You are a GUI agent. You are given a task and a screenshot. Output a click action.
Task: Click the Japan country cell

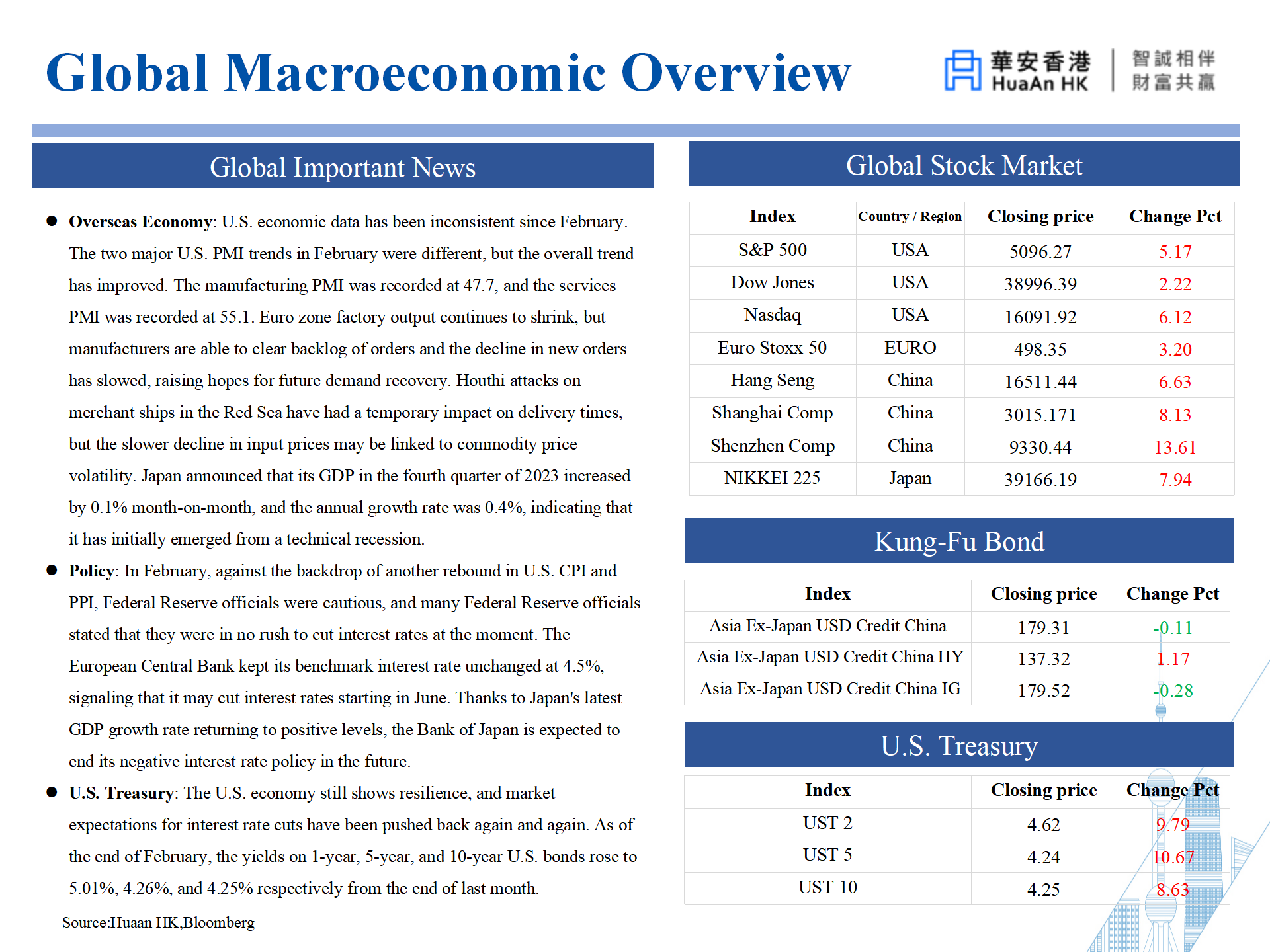(x=910, y=478)
